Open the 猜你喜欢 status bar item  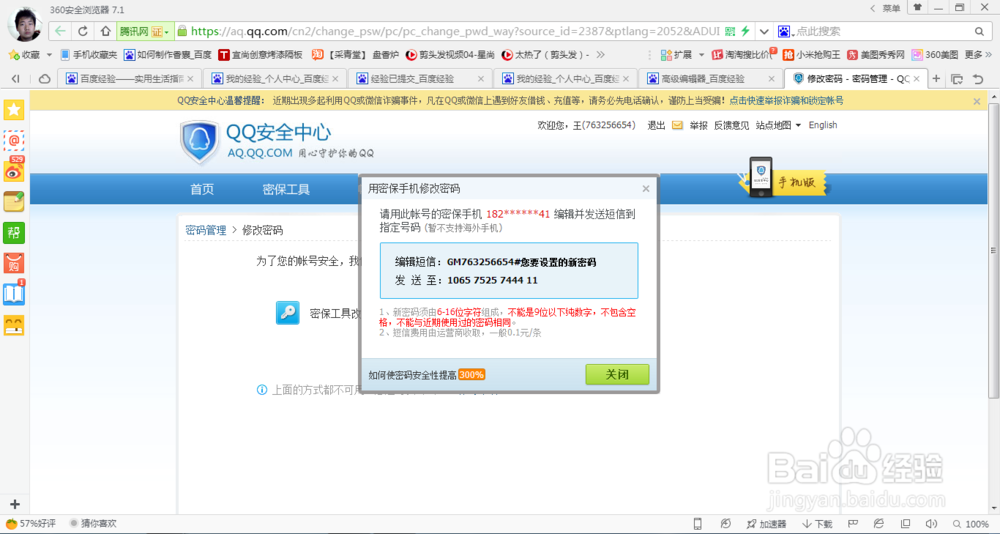pos(93,524)
